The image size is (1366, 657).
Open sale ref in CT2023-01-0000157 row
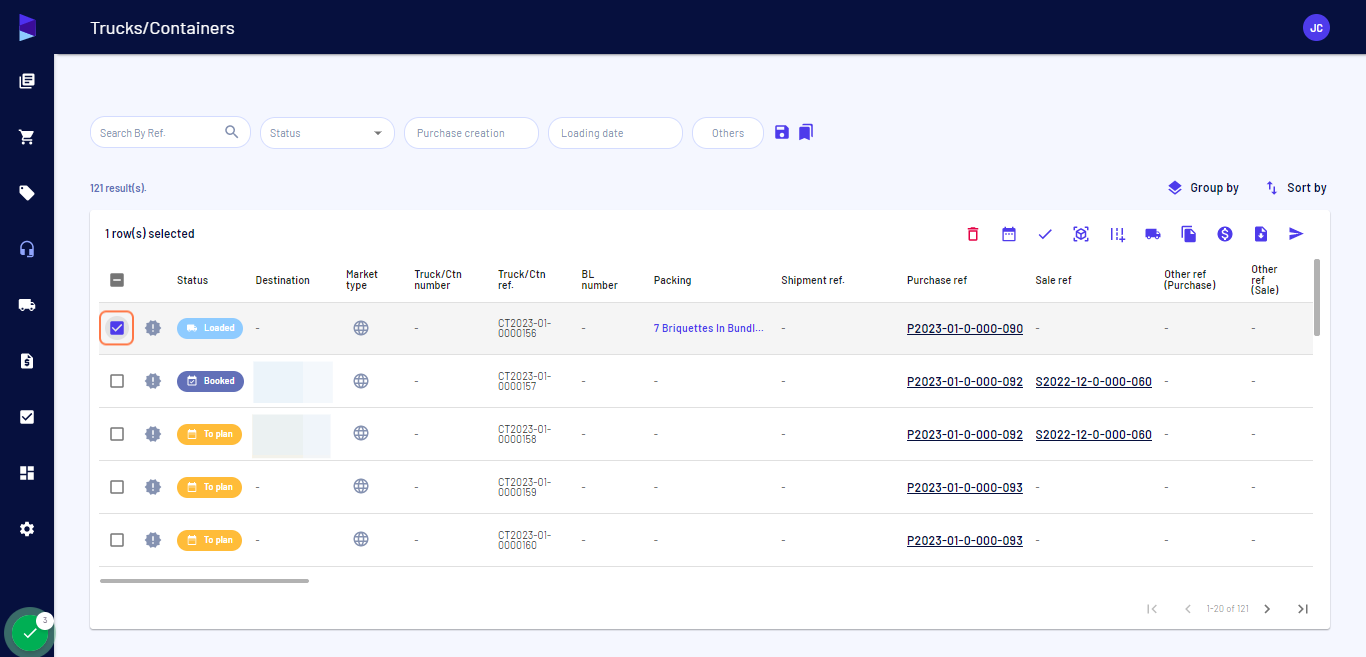(1094, 381)
